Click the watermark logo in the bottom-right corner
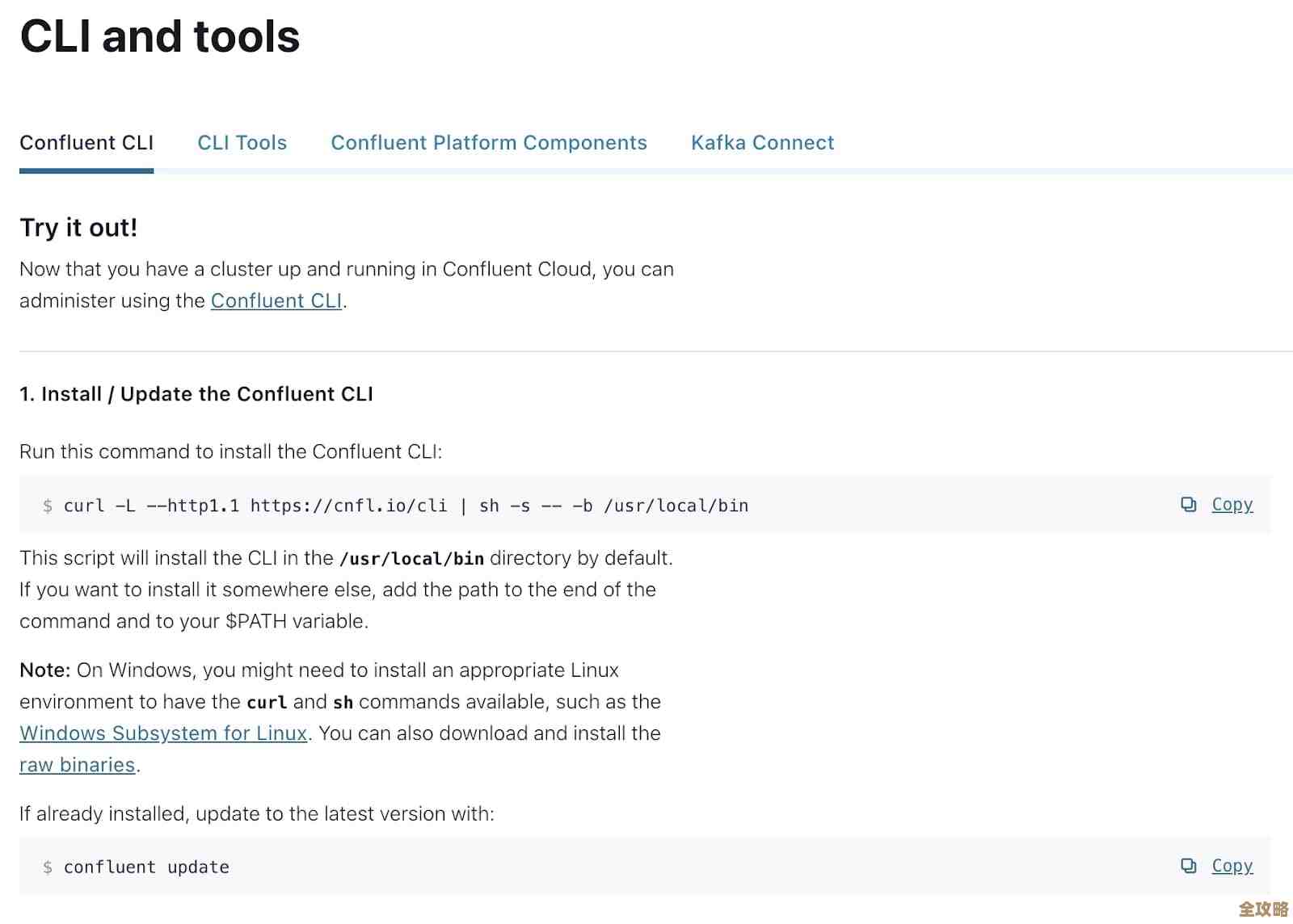The width and height of the screenshot is (1293, 924). click(x=1263, y=909)
